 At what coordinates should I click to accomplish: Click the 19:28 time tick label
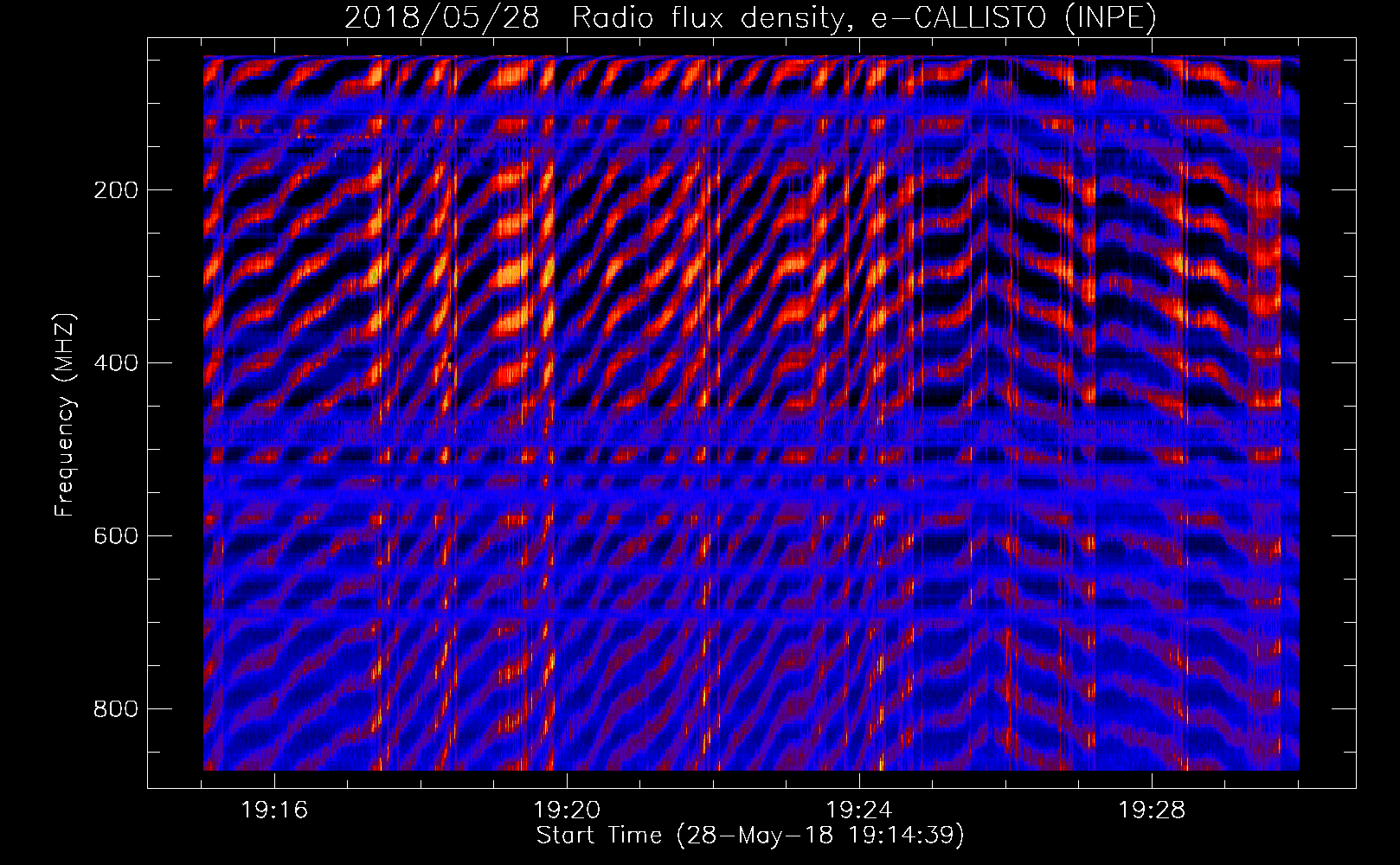(x=1152, y=811)
